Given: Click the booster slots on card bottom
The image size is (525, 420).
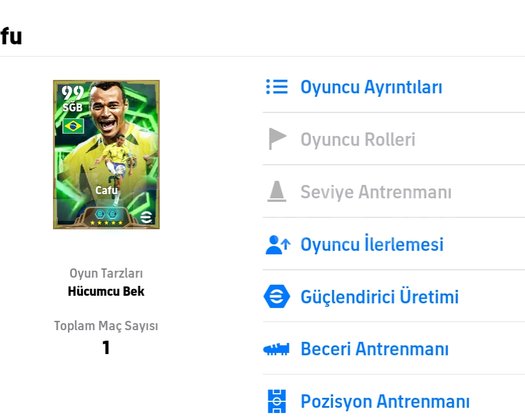Looking at the screenshot, I should 106,214.
